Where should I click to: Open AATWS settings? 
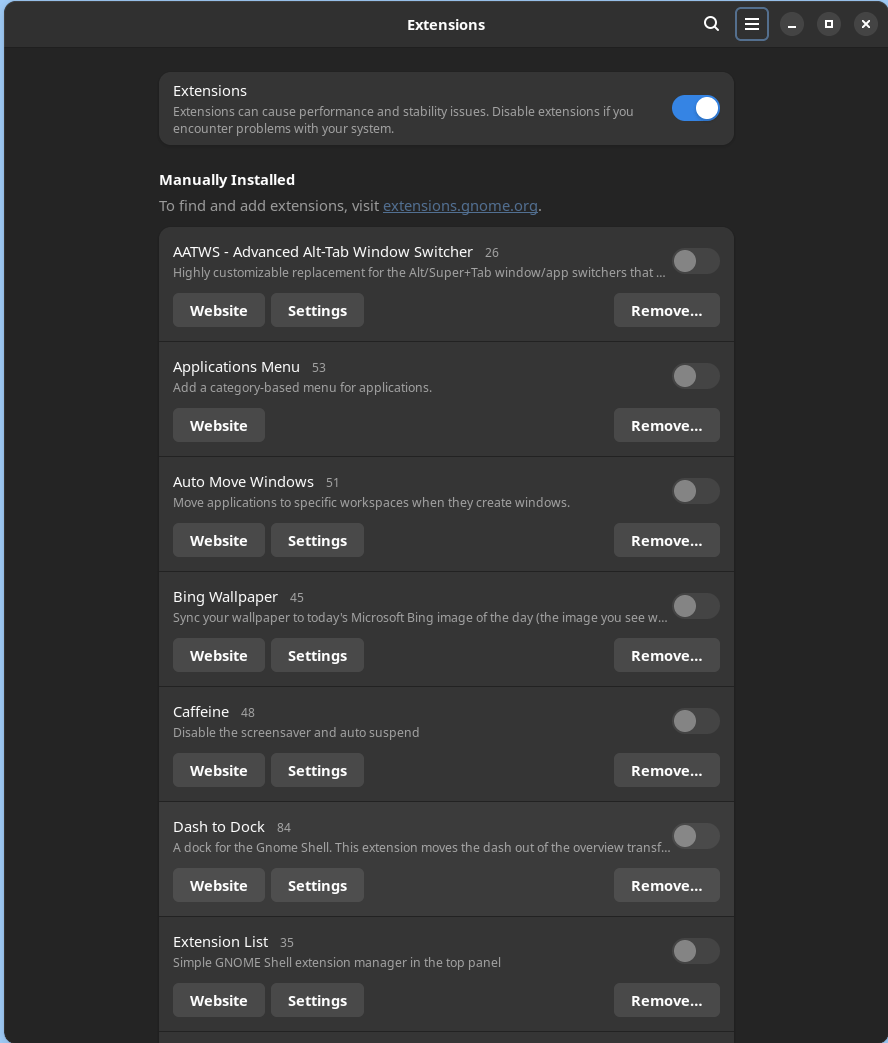(317, 310)
